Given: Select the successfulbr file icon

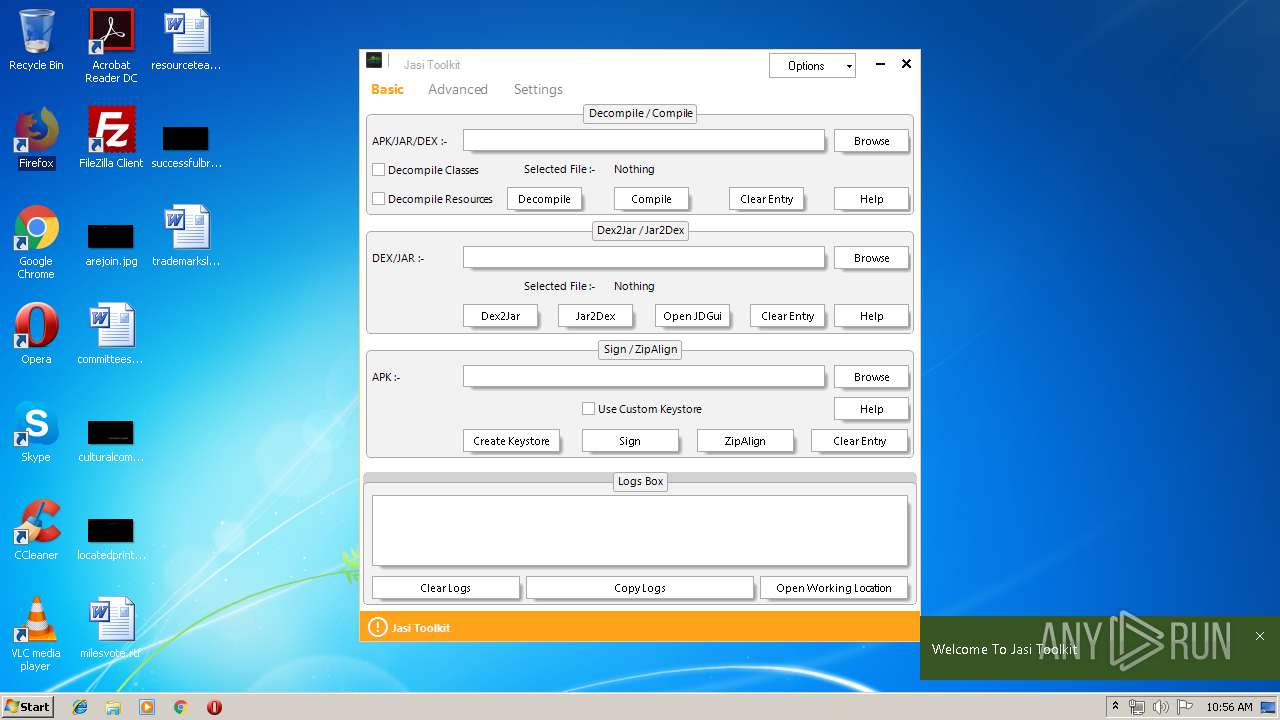Looking at the screenshot, I should click(x=186, y=146).
